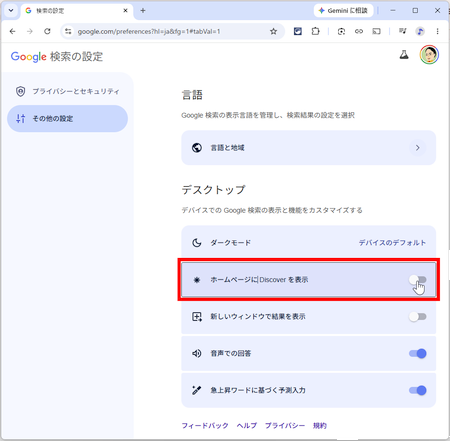Turn off 音声での回答 switch
Image resolution: width=450 pixels, height=441 pixels.
pos(418,353)
